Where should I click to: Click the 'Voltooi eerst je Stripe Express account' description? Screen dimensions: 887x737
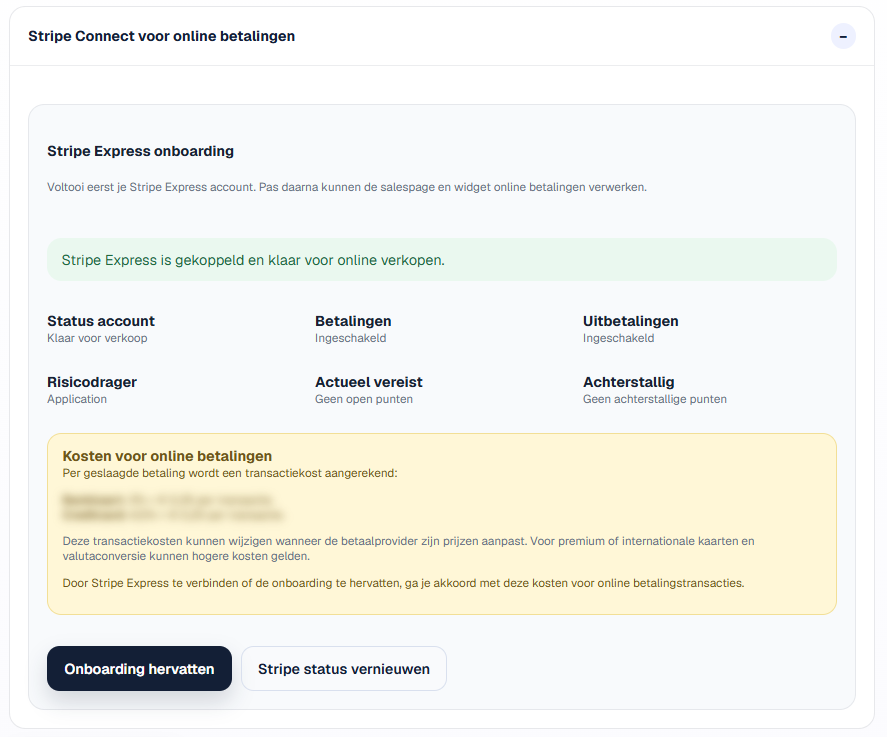point(347,187)
